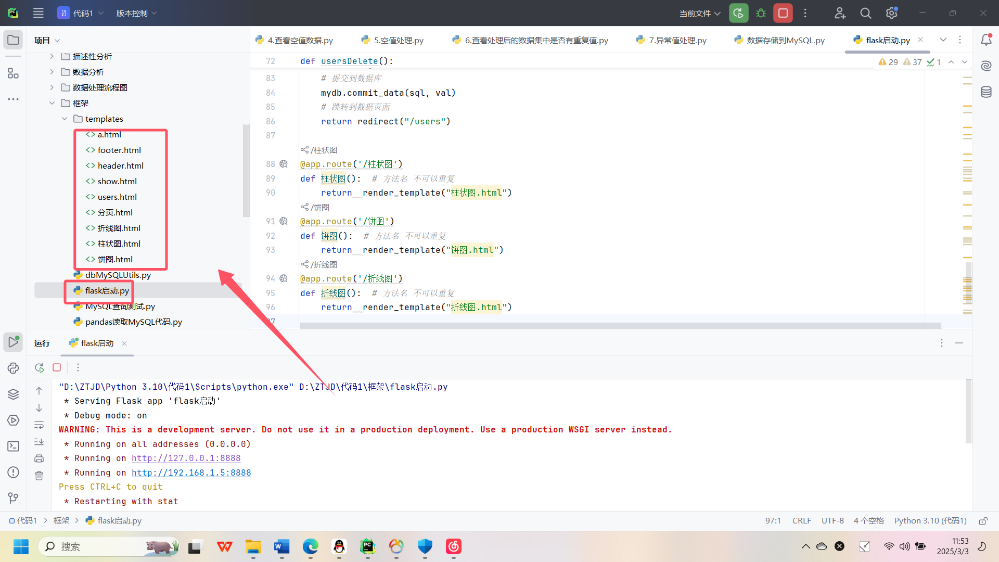Switch to the 数据存储到MySQL.py tab

point(779,40)
